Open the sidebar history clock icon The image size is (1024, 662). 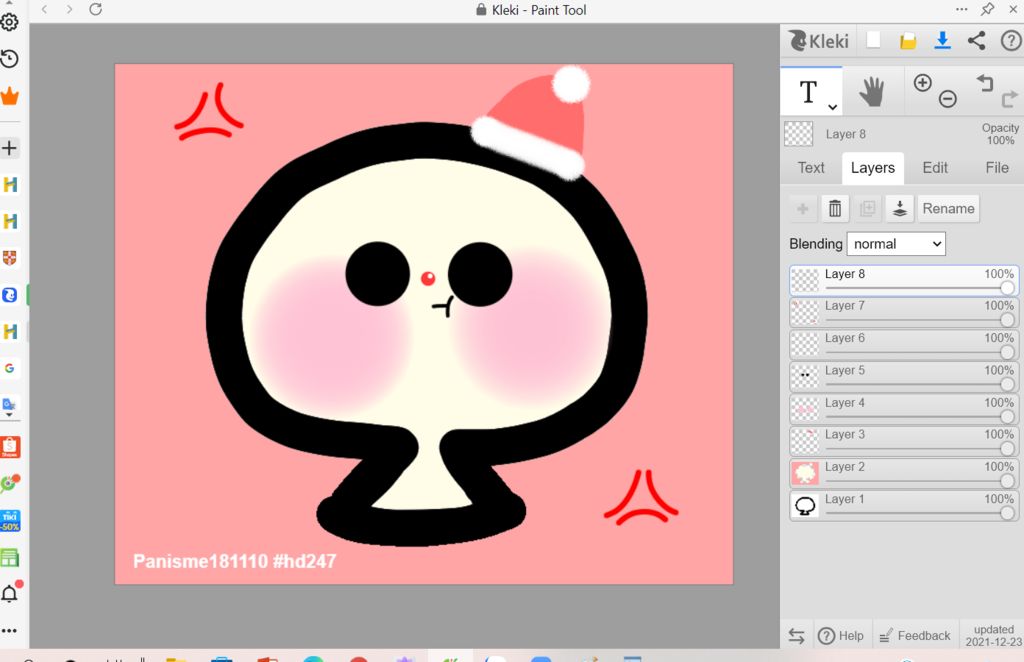click(9, 59)
